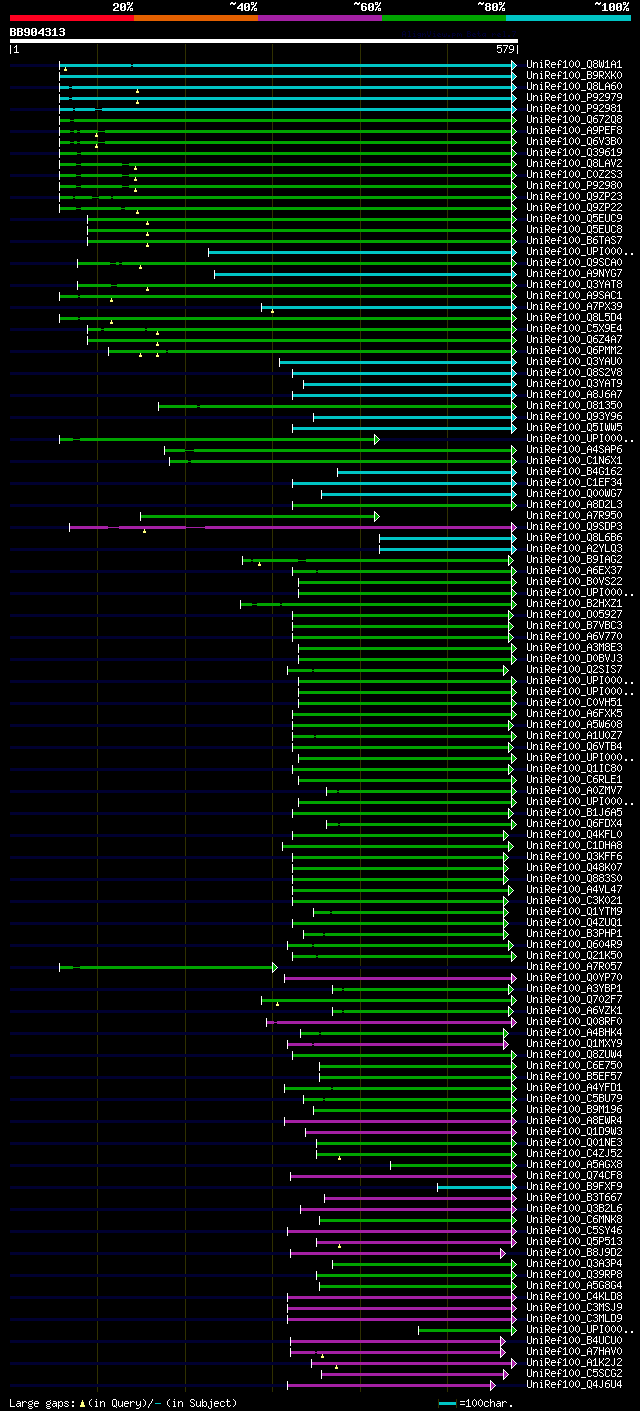Select the UniRef100_C0VH51 label
The image size is (640, 1411).
click(x=574, y=703)
